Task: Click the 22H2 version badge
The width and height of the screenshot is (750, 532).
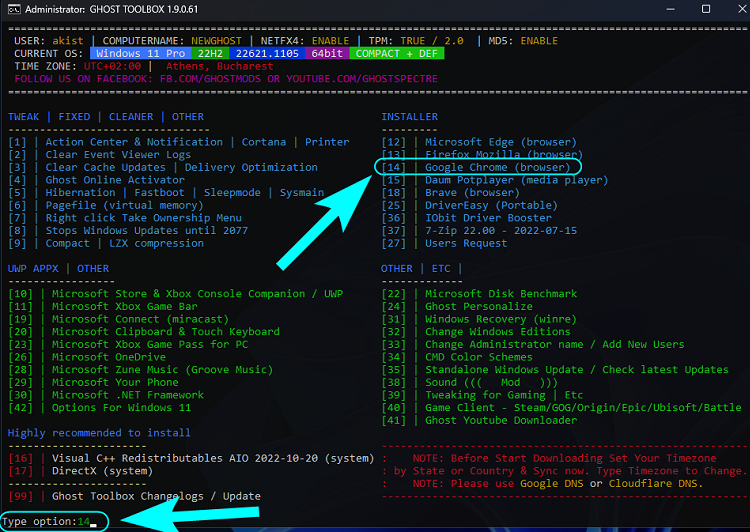Action: (x=210, y=54)
